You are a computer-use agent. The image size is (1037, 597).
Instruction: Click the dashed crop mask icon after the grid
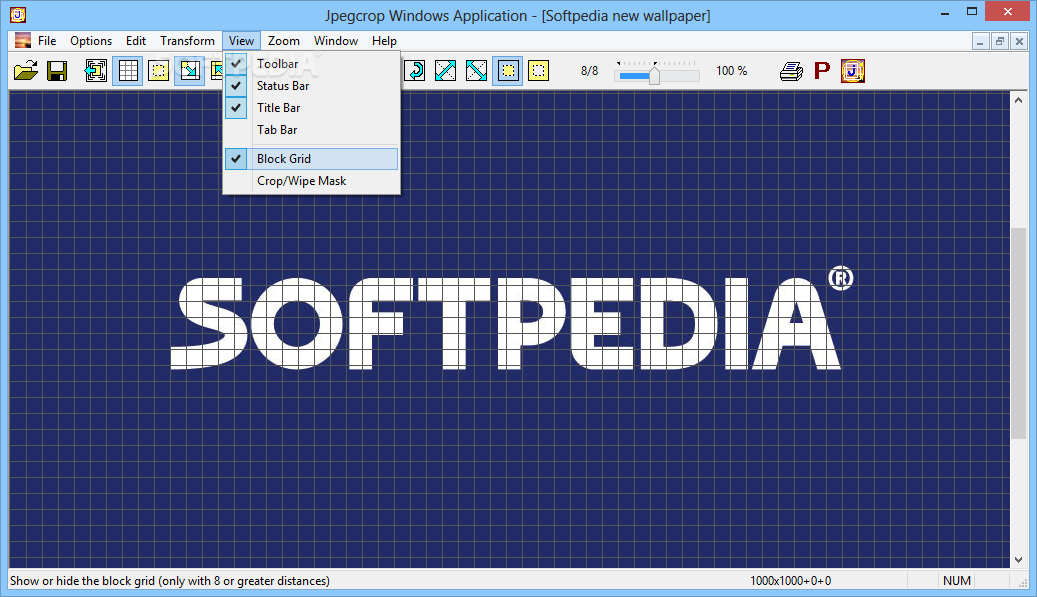[159, 71]
